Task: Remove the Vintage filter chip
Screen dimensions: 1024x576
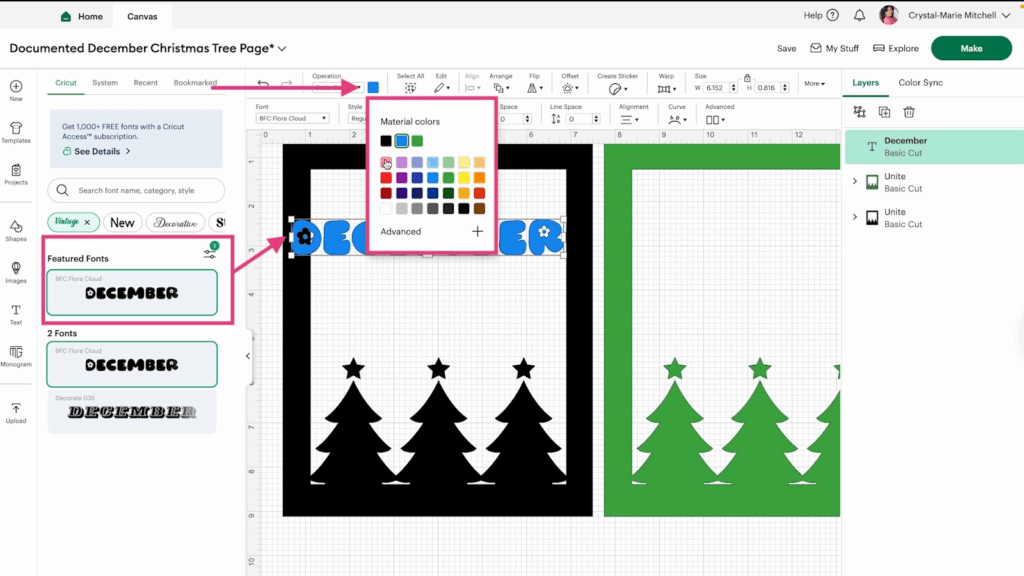Action: [87, 223]
